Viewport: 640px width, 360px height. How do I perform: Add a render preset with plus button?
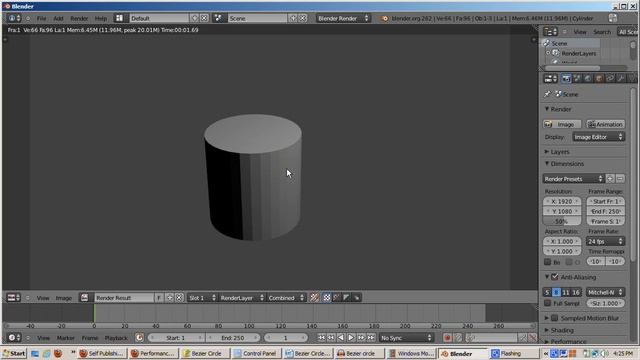tap(610, 179)
